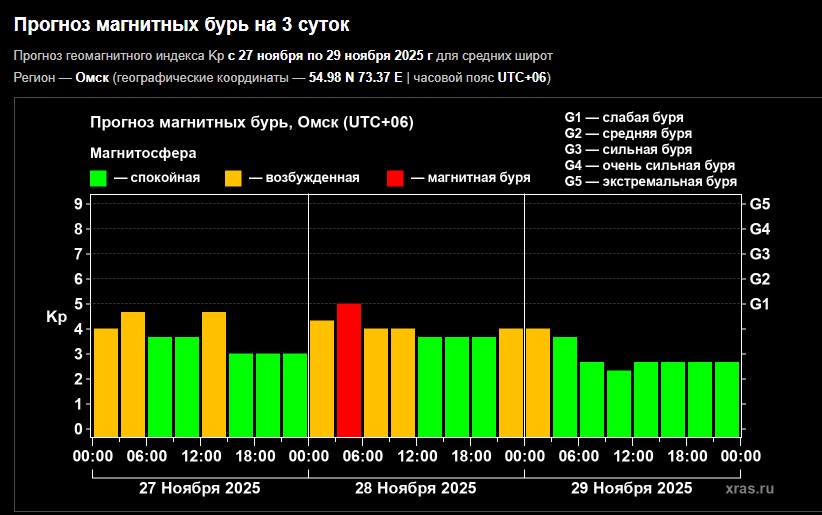The height and width of the screenshot is (515, 822).
Task: Click the red 'магнитная буря' legend swatch
Action: [395, 179]
